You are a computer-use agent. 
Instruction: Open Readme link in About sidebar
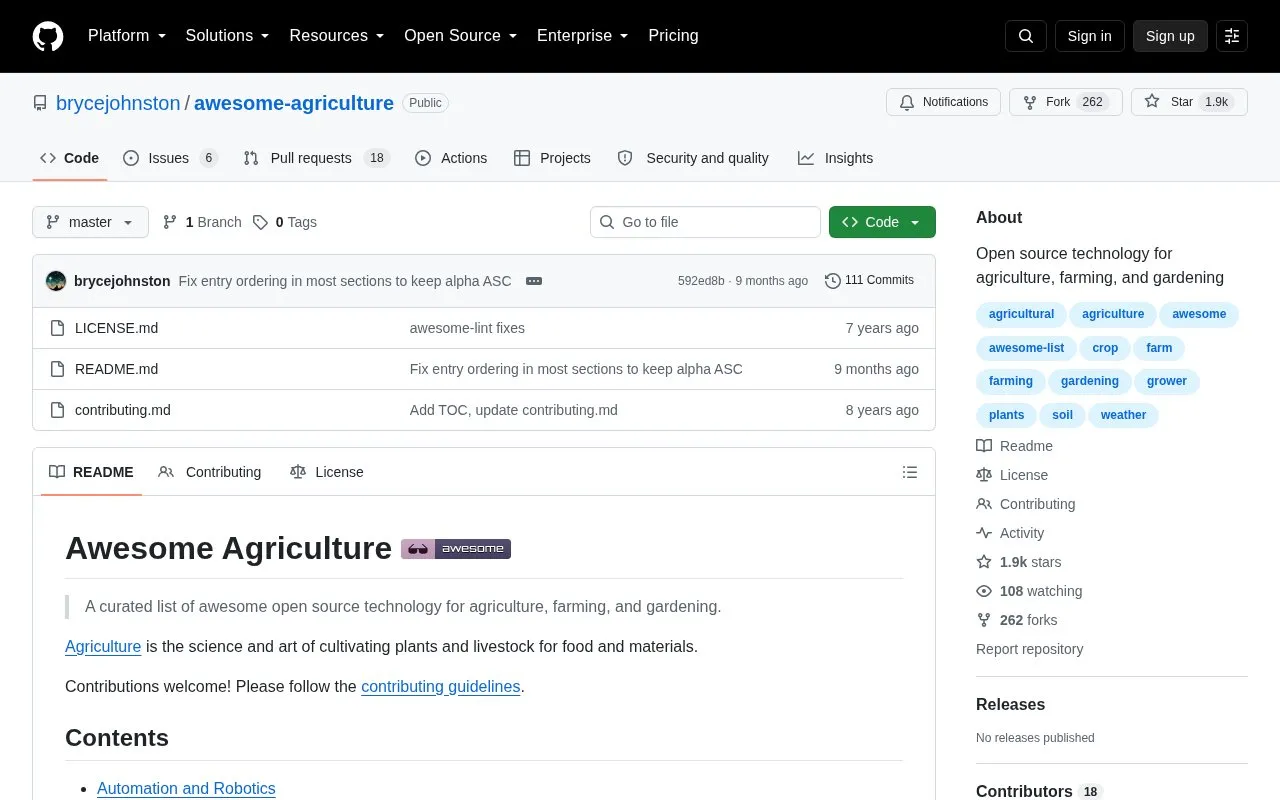point(1014,446)
